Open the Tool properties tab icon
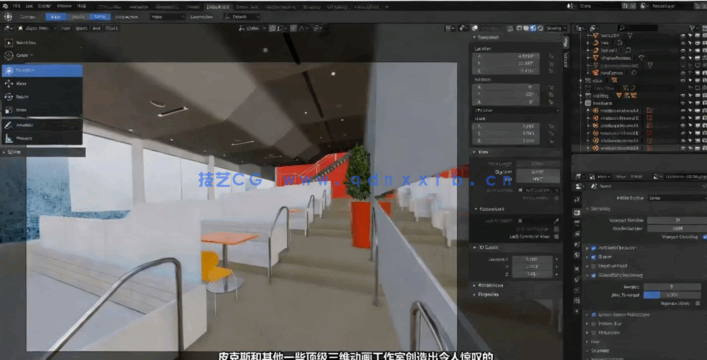The height and width of the screenshot is (360, 707). point(577,199)
